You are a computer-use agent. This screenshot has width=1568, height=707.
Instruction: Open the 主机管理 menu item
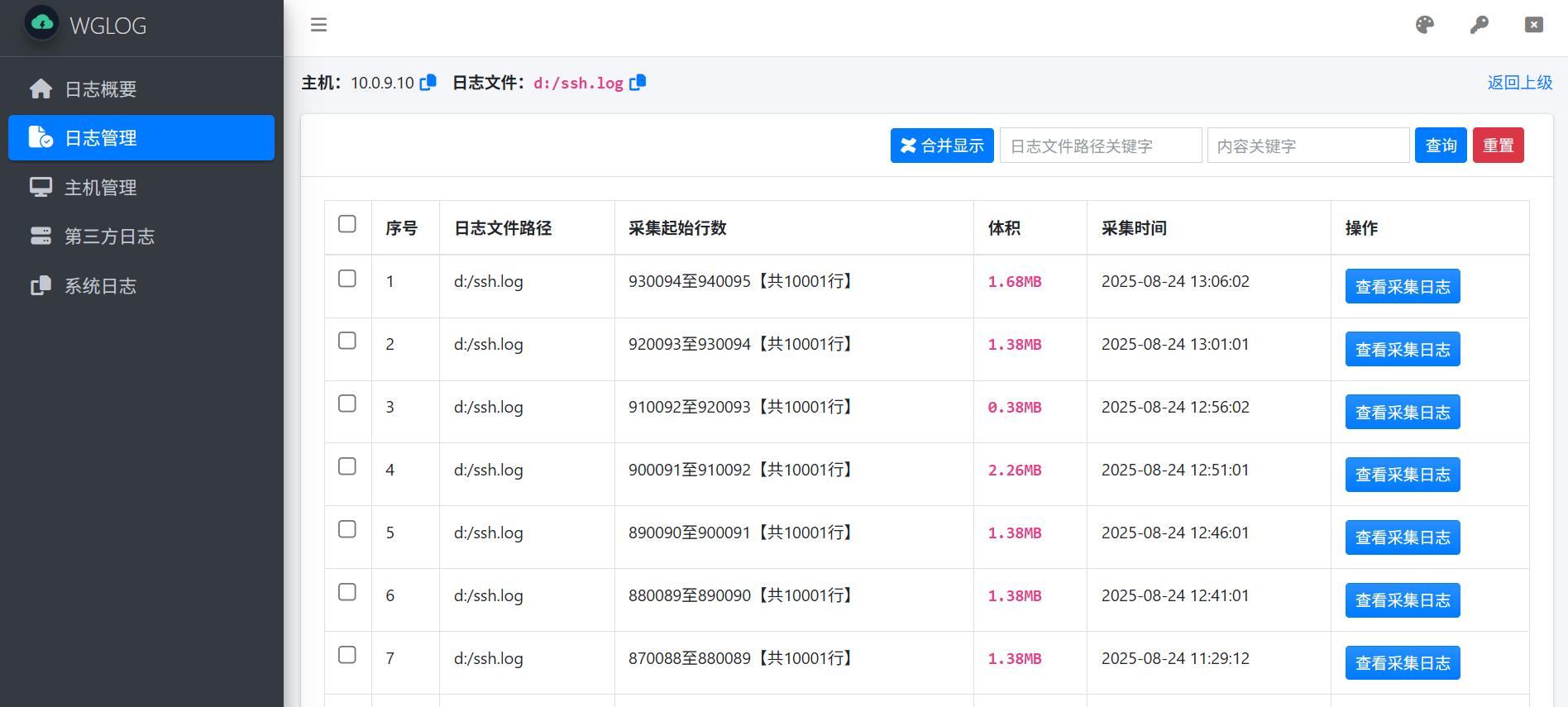click(x=100, y=188)
